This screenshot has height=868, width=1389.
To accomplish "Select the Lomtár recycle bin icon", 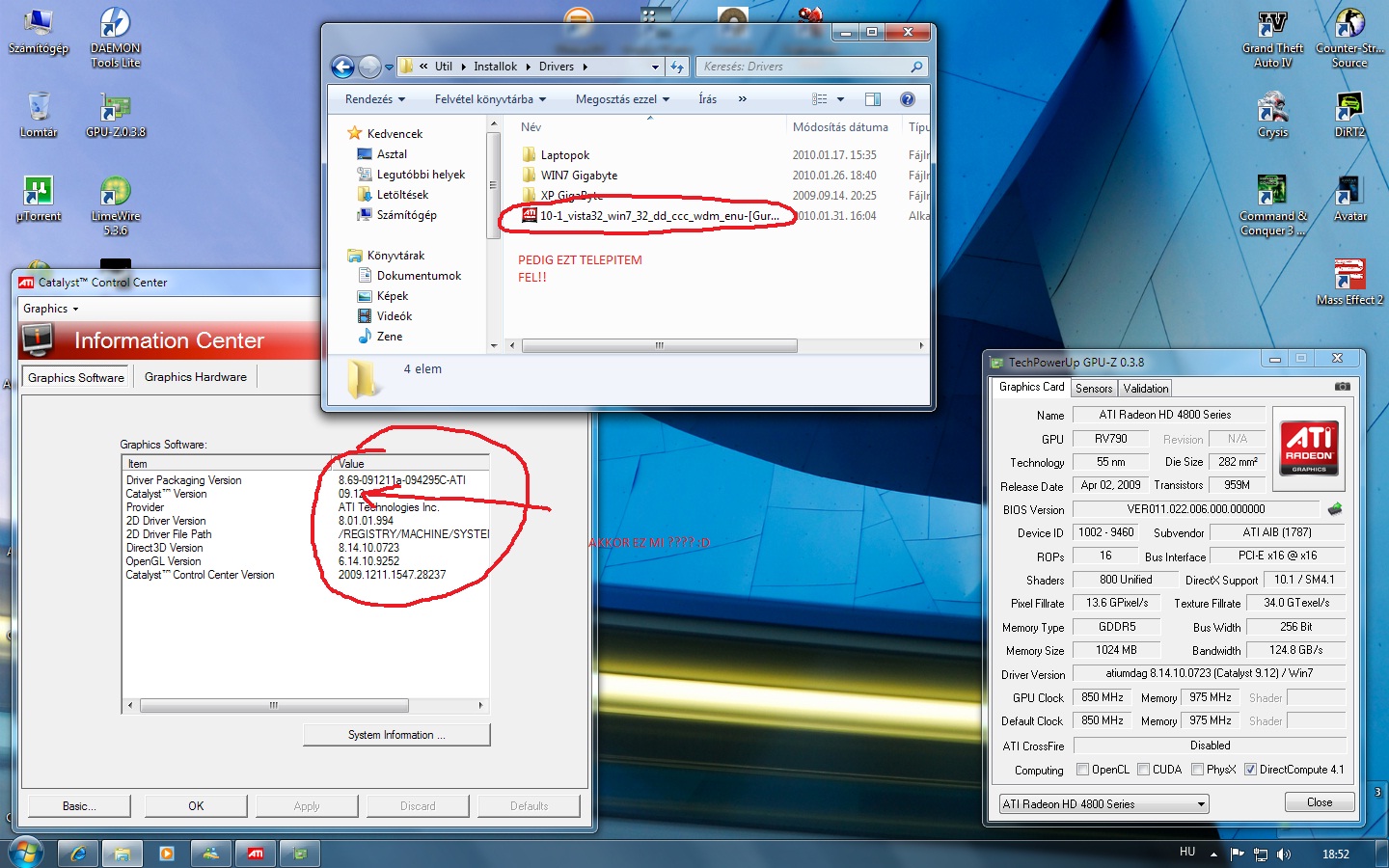I will [39, 115].
